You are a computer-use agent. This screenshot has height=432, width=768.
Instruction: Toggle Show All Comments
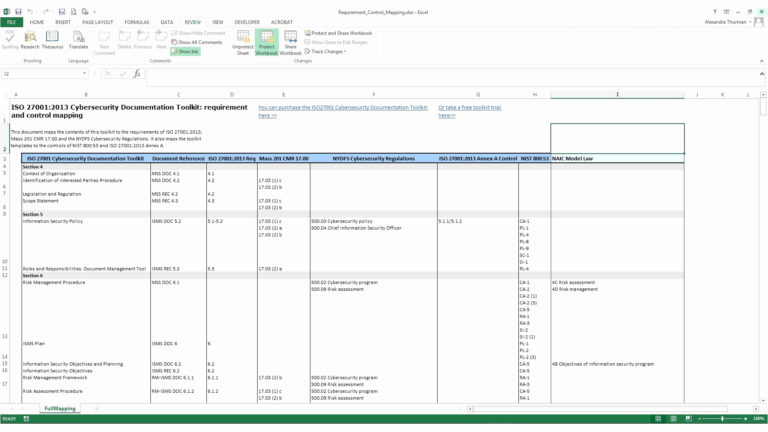(x=198, y=42)
